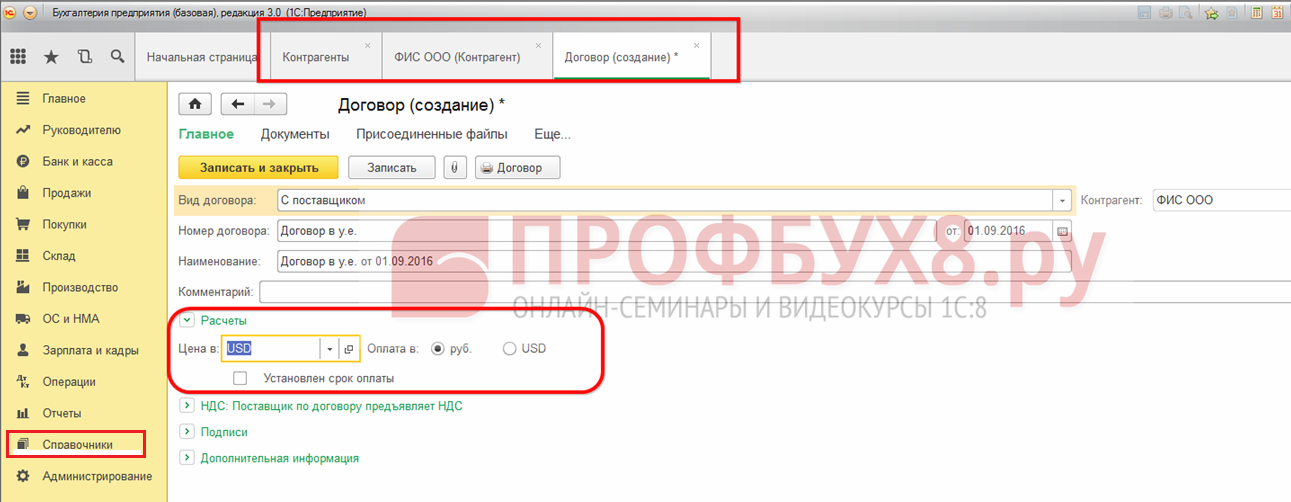Expand the Подписи section
This screenshot has width=1291, height=502.
186,432
